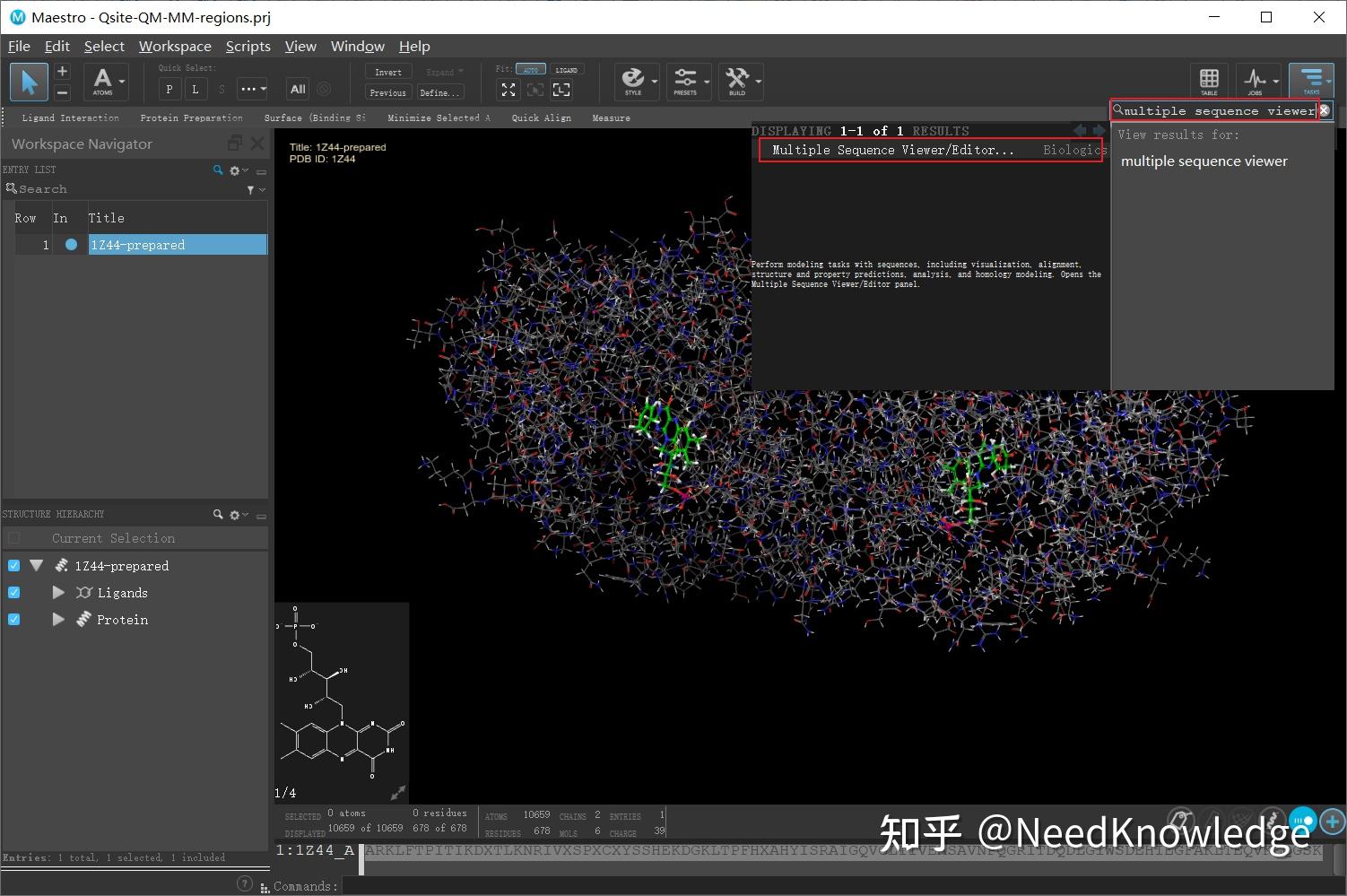
Task: Click the fit-to-screen icon
Action: [508, 90]
